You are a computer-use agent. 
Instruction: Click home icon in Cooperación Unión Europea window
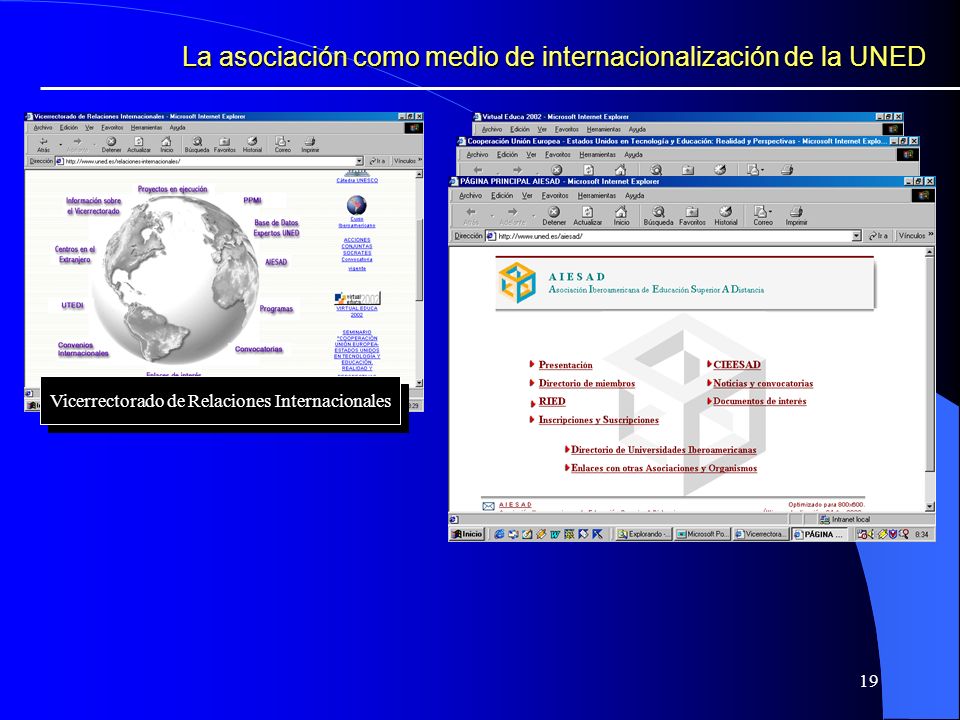[620, 170]
